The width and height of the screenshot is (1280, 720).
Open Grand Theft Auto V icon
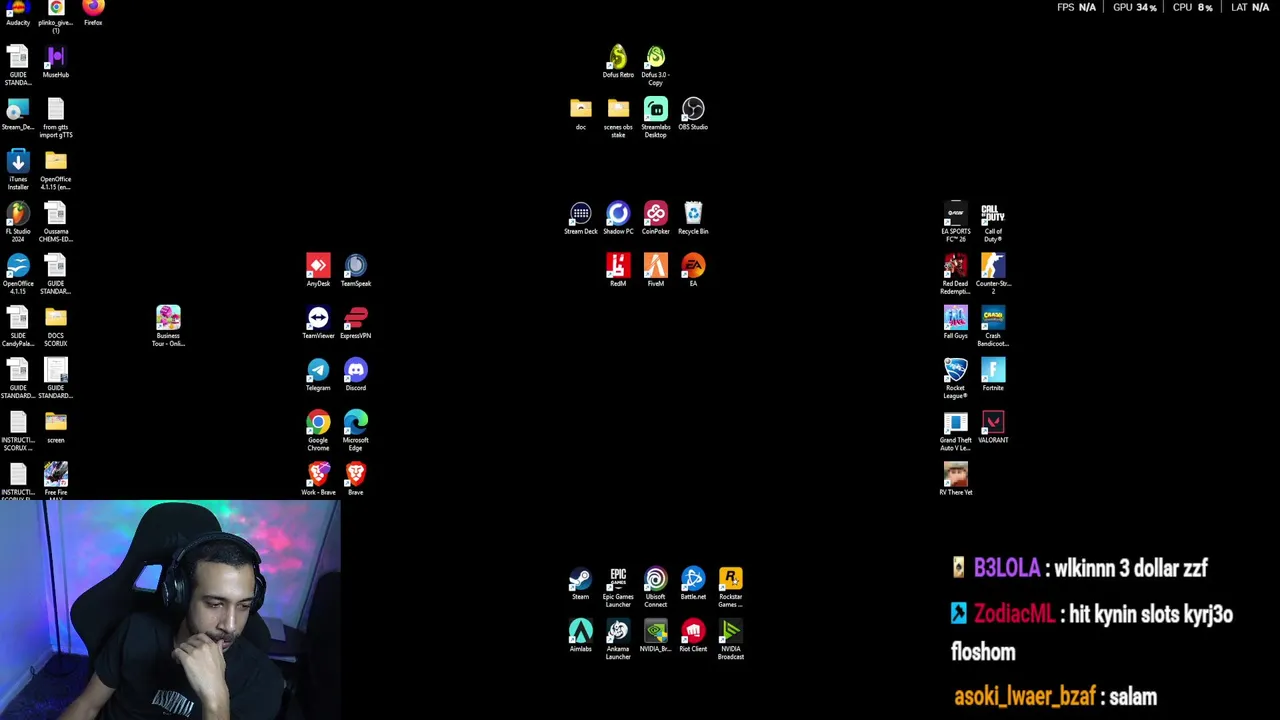pyautogui.click(x=956, y=431)
